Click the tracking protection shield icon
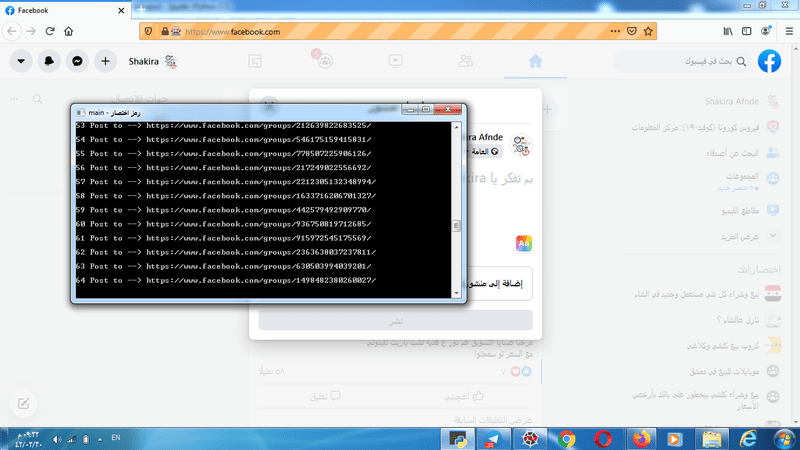Viewport: 800px width, 450px height. click(148, 31)
